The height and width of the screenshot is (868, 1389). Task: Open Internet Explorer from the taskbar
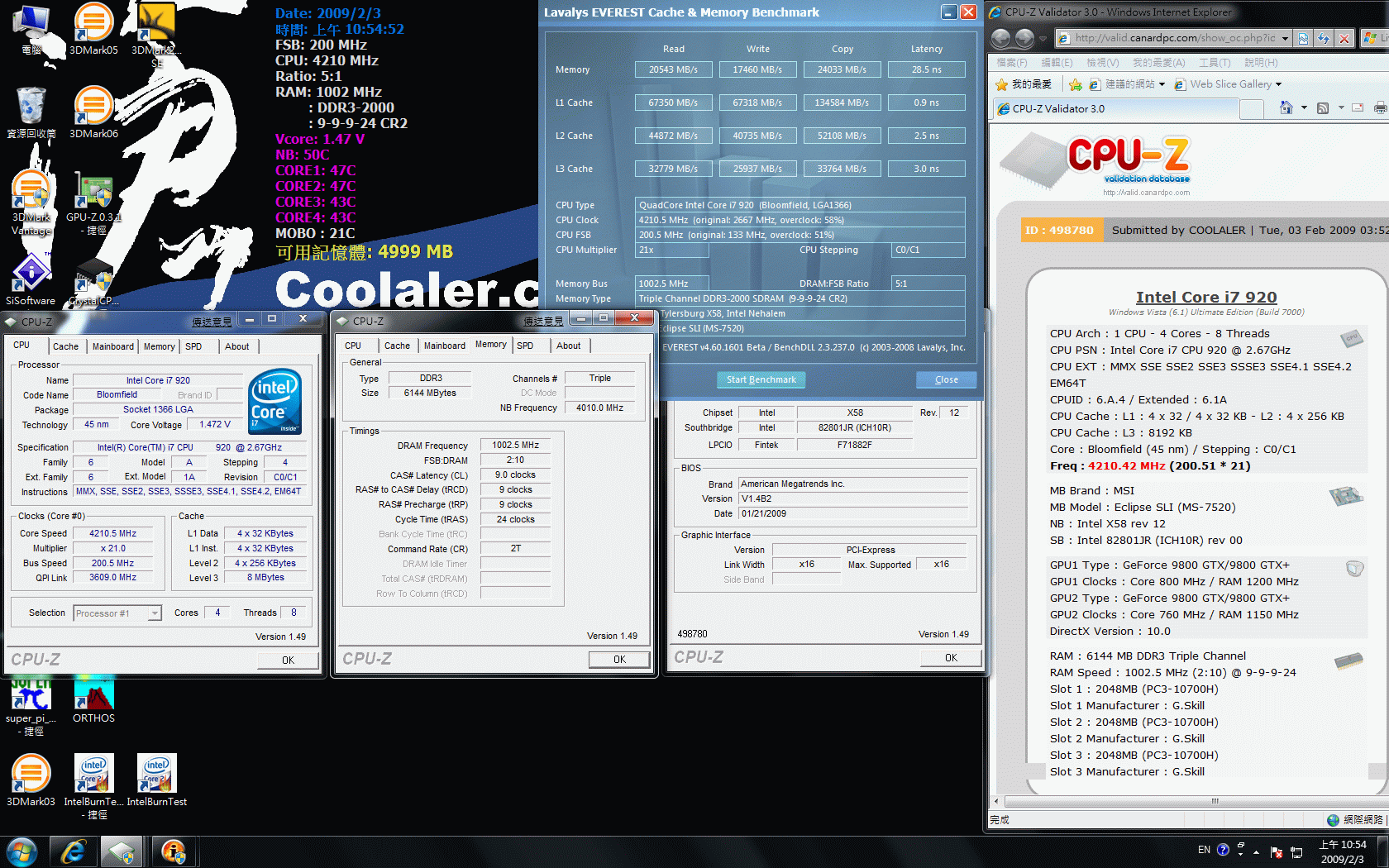[74, 851]
